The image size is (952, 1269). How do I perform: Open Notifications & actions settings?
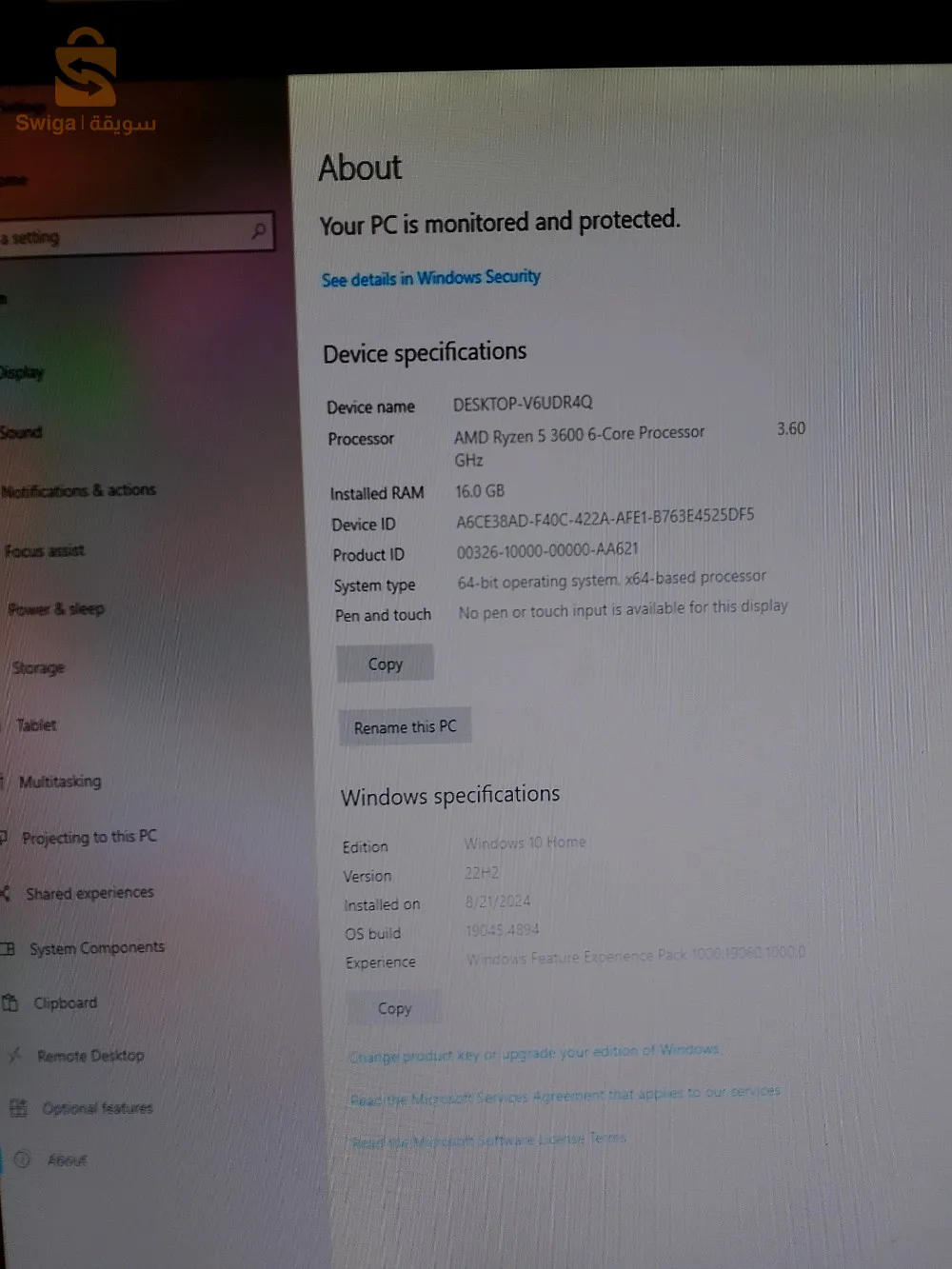tap(78, 490)
